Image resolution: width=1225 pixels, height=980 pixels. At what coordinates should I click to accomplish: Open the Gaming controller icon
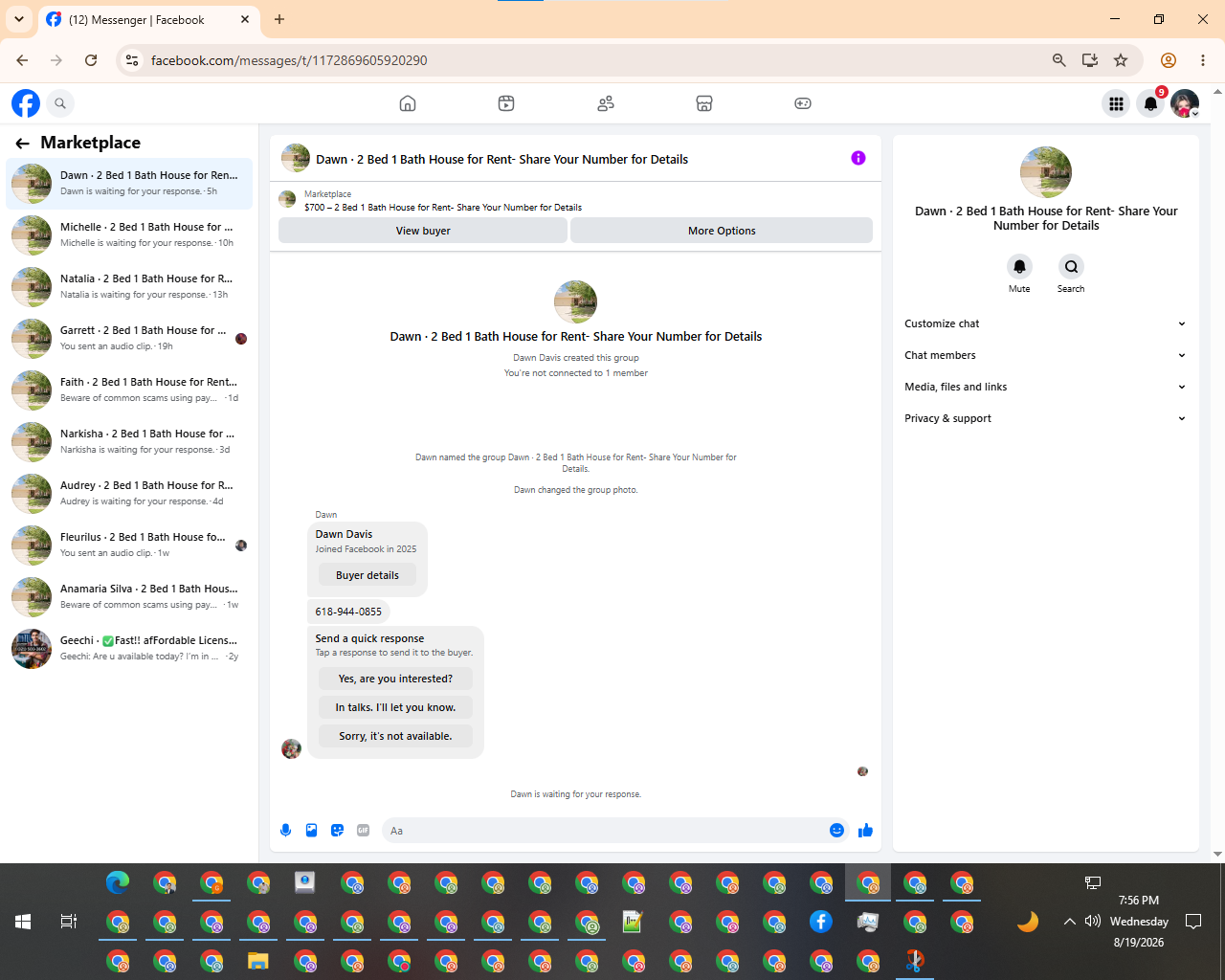point(803,103)
